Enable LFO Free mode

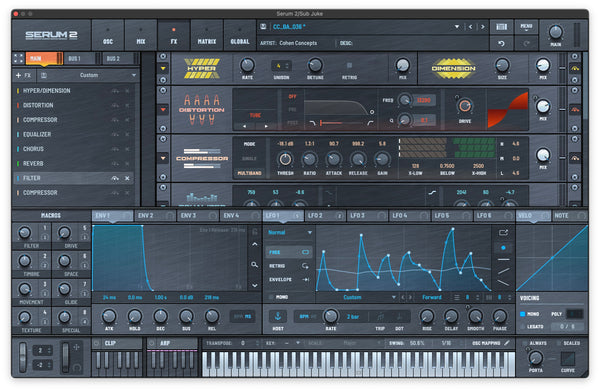289,252
